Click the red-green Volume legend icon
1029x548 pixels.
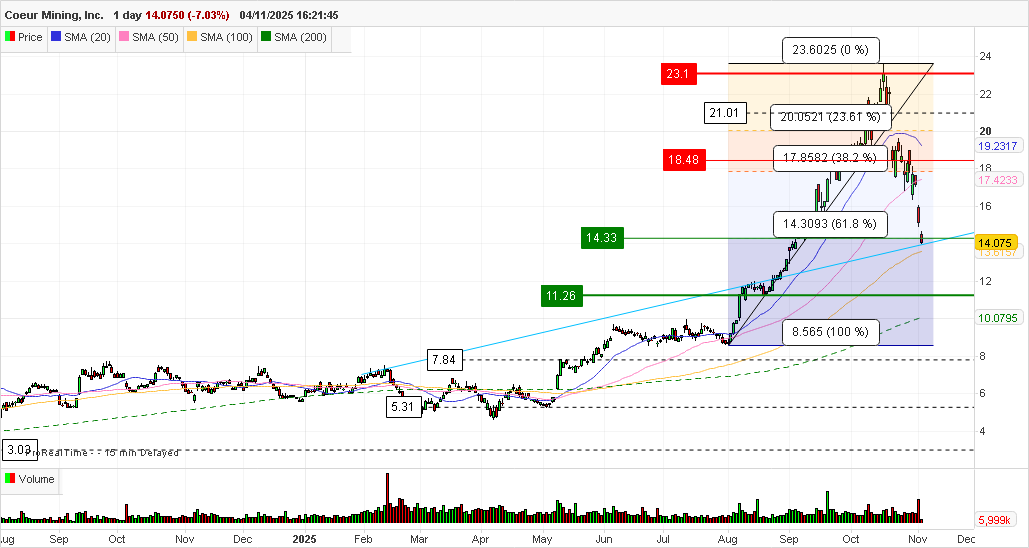click(10, 479)
